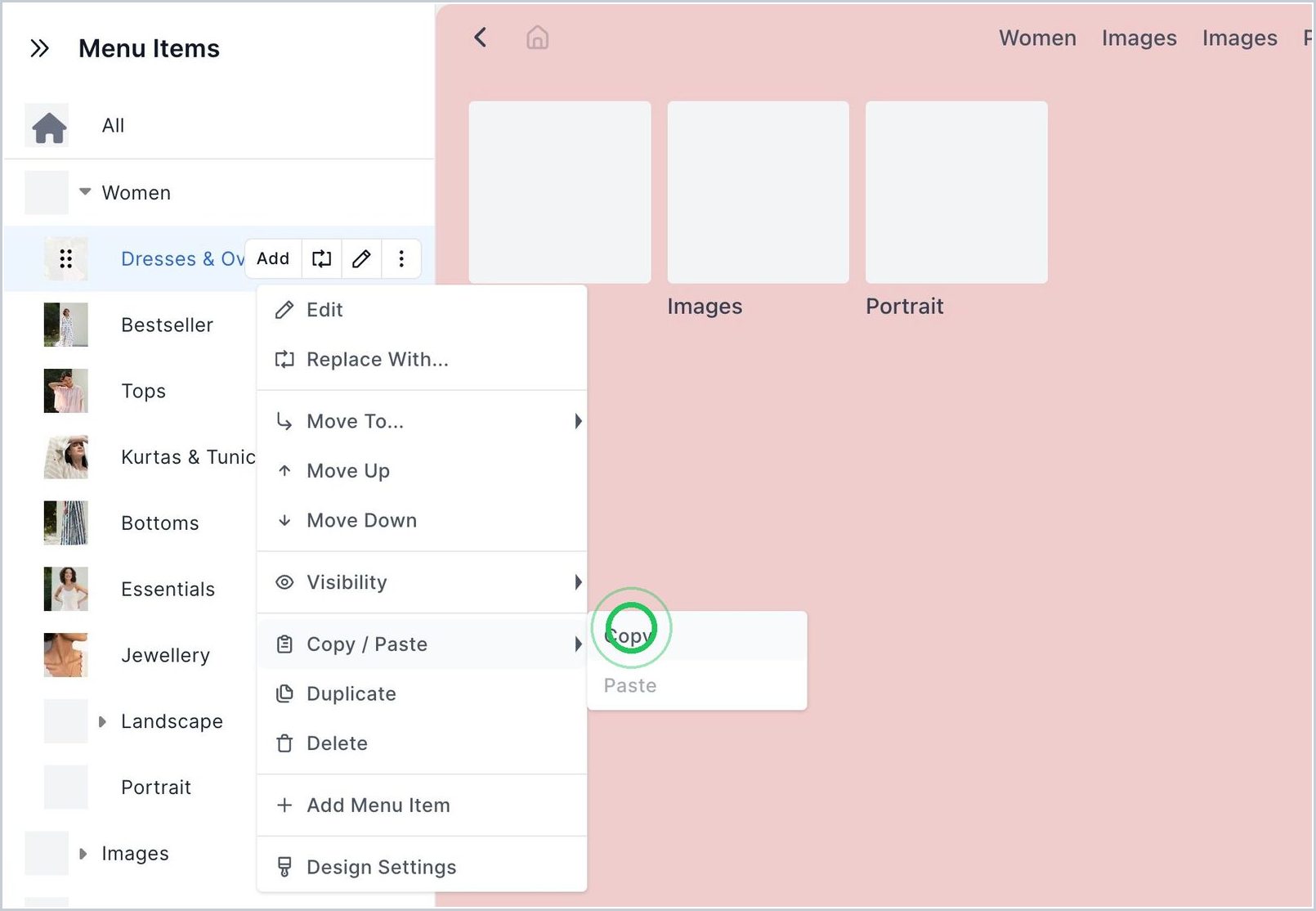1316x911 pixels.
Task: Click the Menu Items heading
Action: tap(149, 49)
